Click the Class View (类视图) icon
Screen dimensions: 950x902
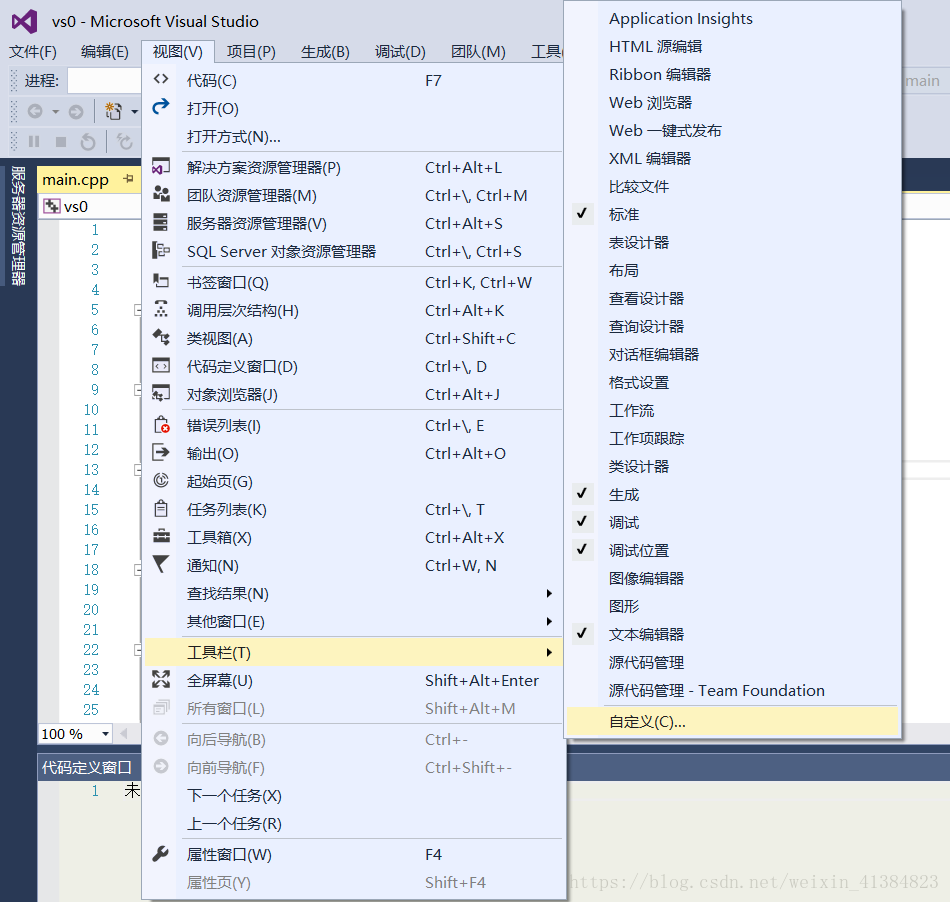coord(161,336)
